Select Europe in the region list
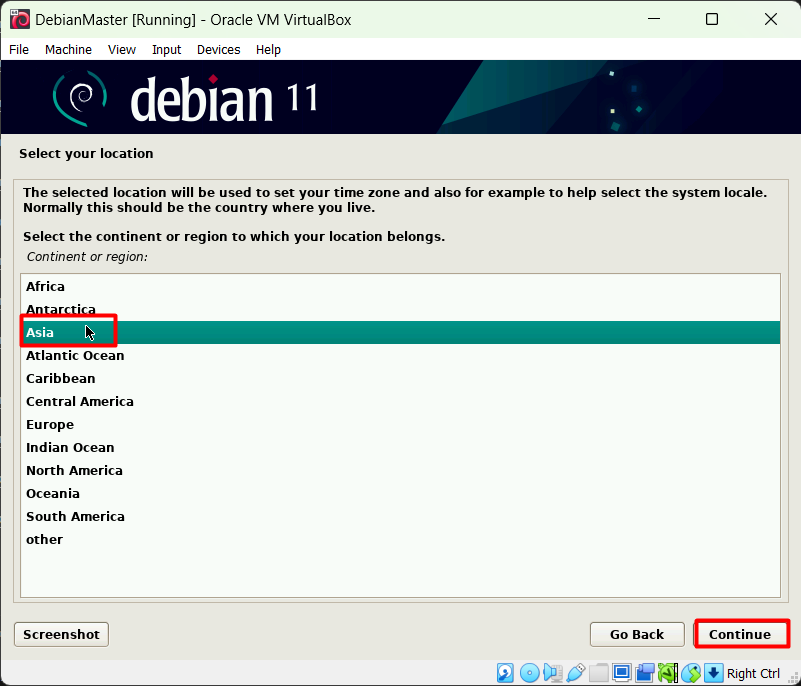Screen dimensions: 801x686 pyautogui.click(x=400, y=424)
